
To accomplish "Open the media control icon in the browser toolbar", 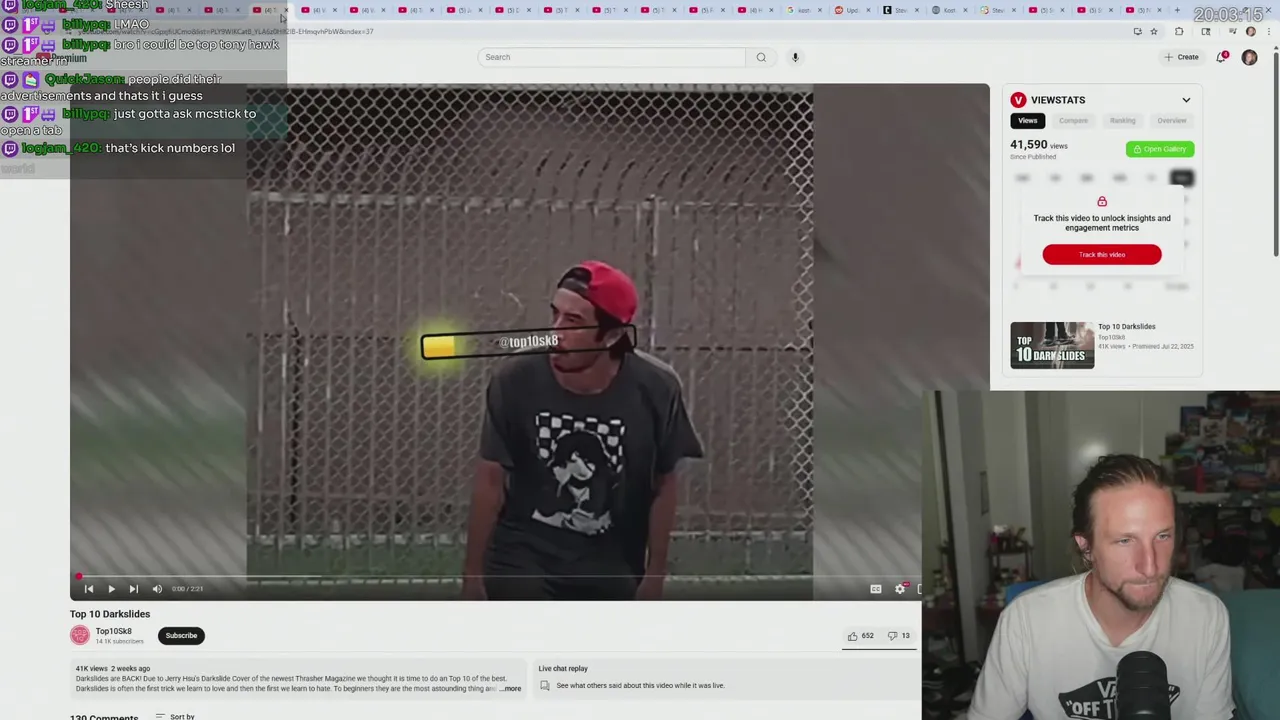I will point(1232,32).
